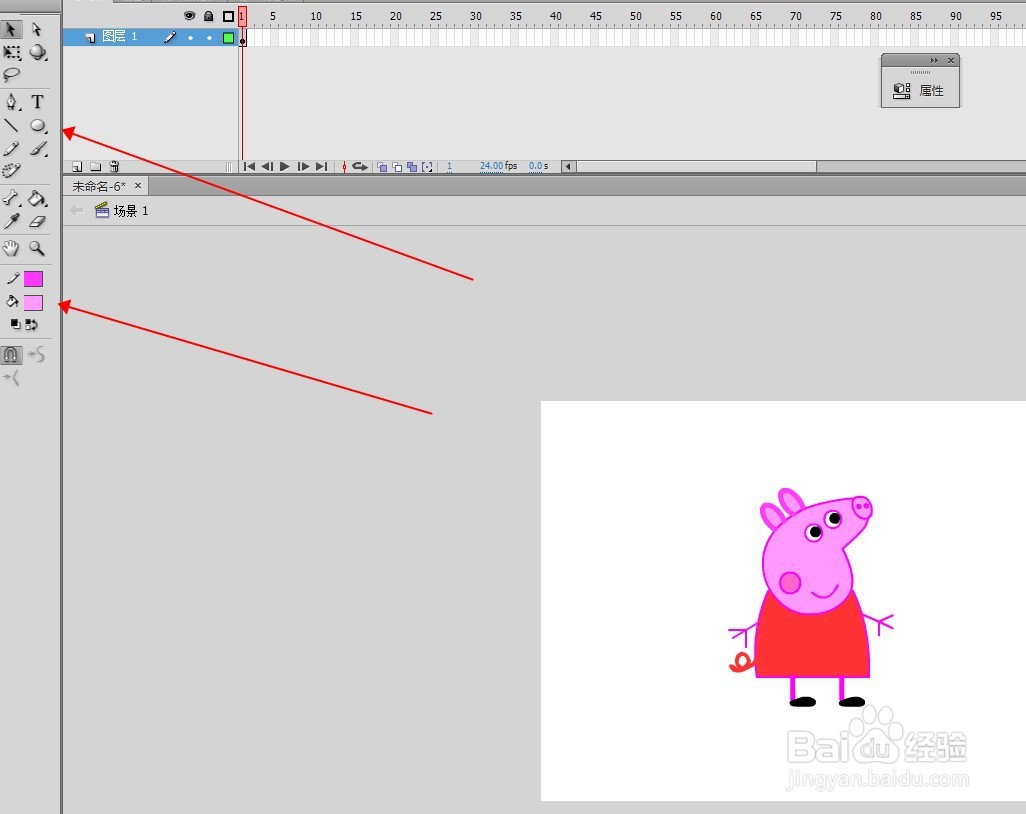Viewport: 1026px width, 814px height.
Task: Select the Pen tool
Action: (x=11, y=101)
